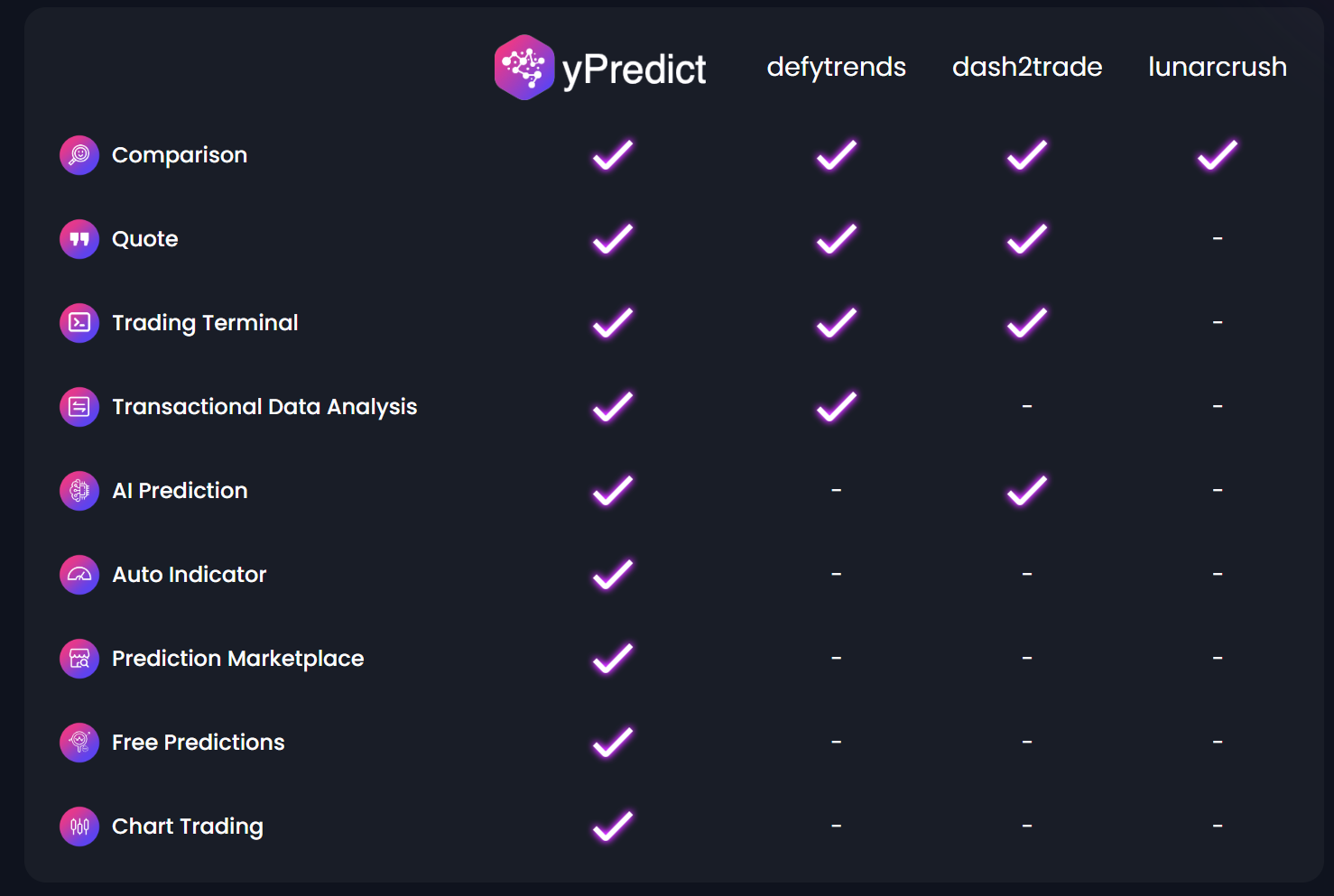Click the Chart Trading candlestick icon

pyautogui.click(x=79, y=827)
